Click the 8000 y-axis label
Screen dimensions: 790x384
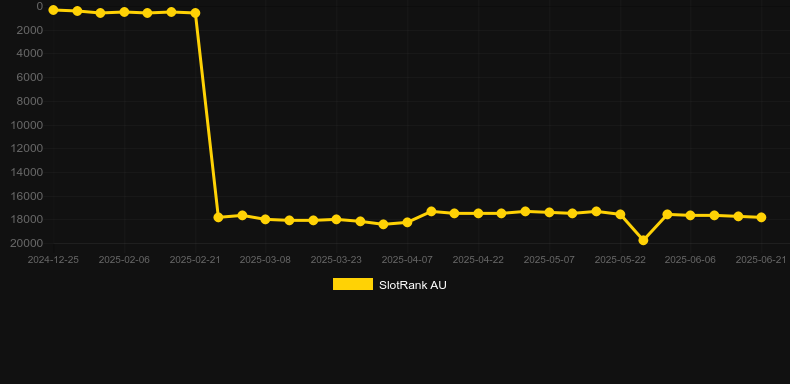31,101
